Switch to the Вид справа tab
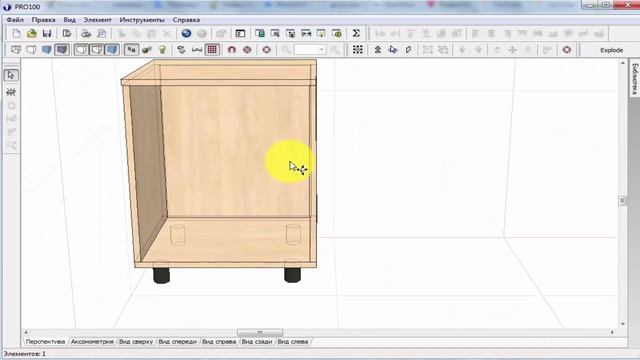The width and height of the screenshot is (640, 360). click(219, 342)
